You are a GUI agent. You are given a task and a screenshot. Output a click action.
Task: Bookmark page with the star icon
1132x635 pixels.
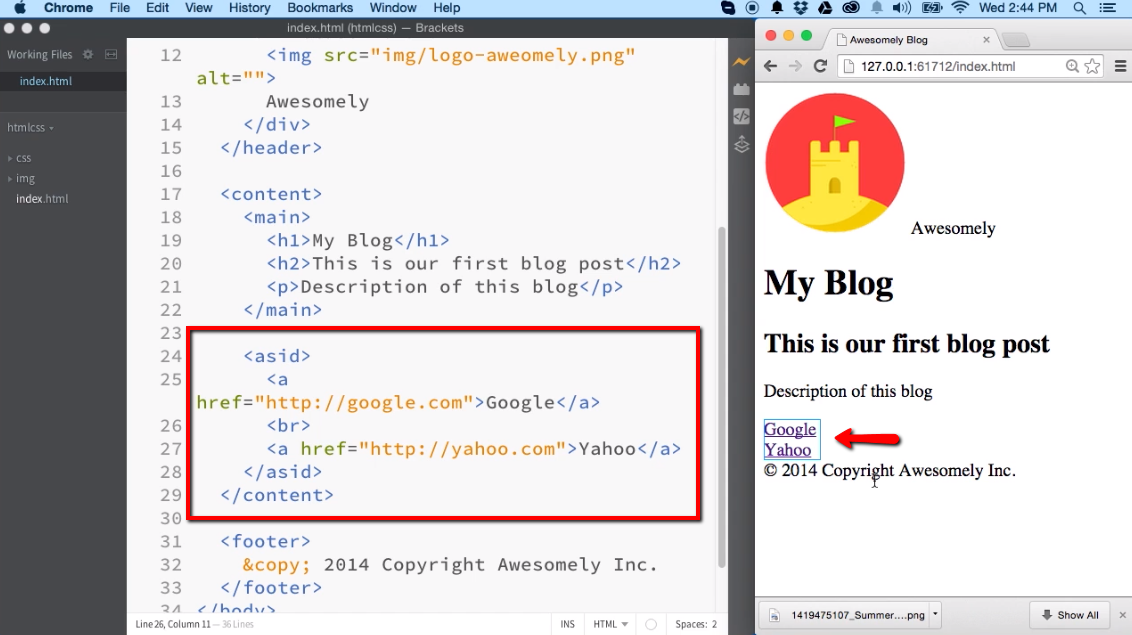(1092, 66)
